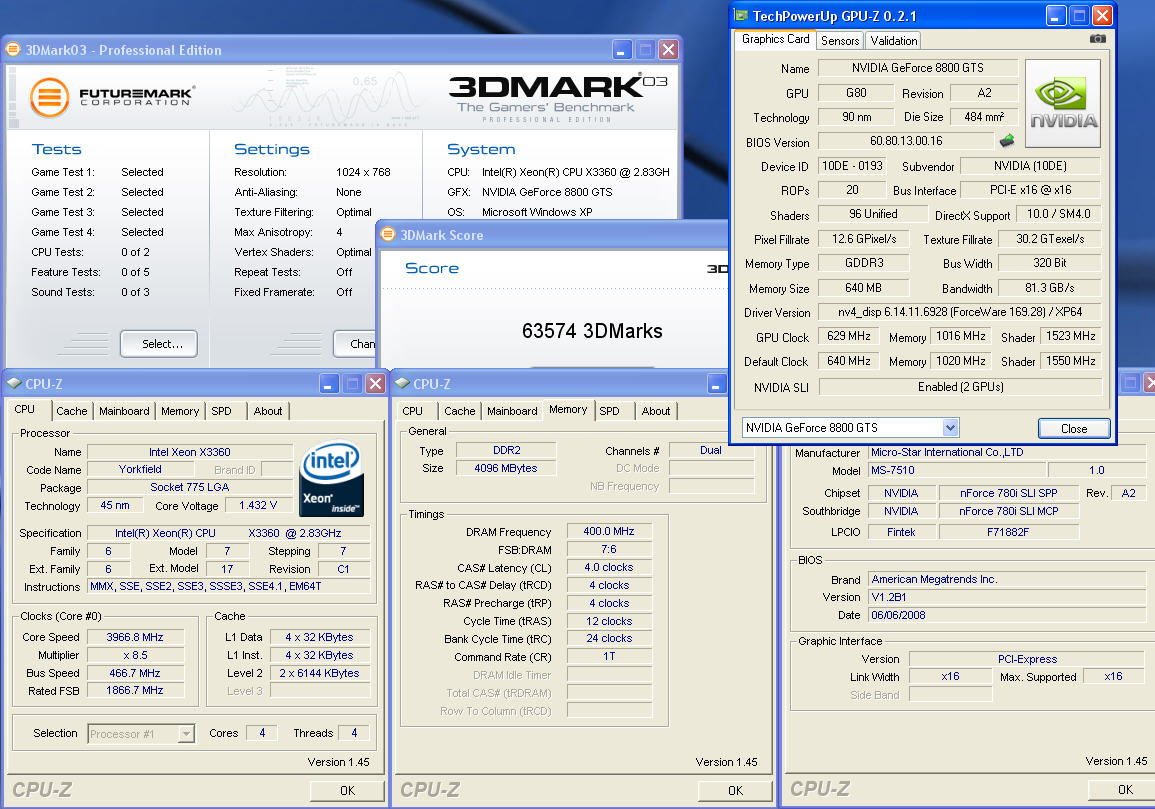Image resolution: width=1155 pixels, height=809 pixels.
Task: Open SPD tab in left CPU-Z window
Action: click(221, 411)
